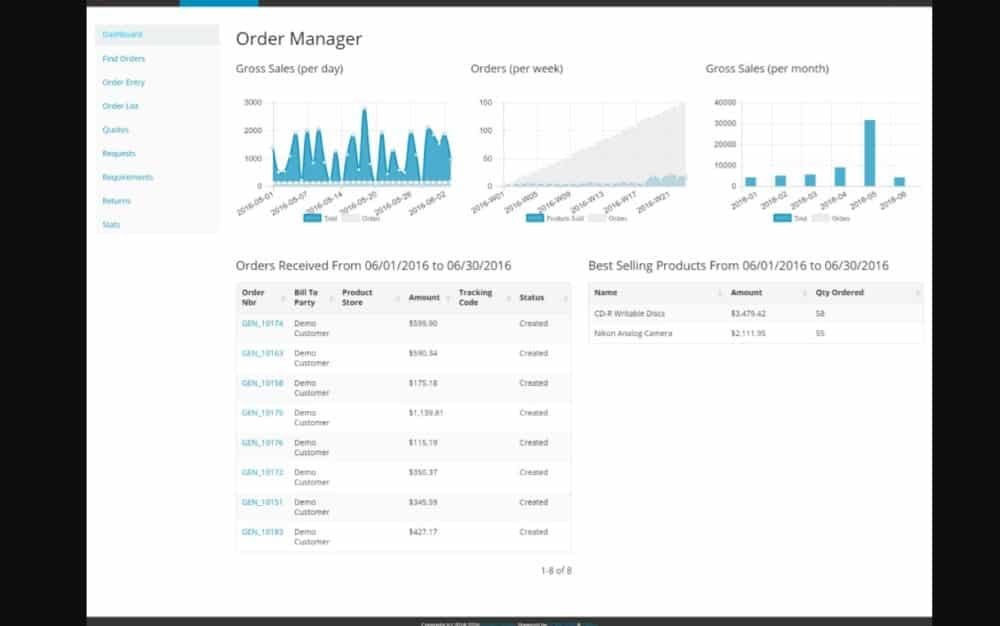
Task: Click the tallest bar in monthly Gross Sales chart
Action: (x=870, y=152)
